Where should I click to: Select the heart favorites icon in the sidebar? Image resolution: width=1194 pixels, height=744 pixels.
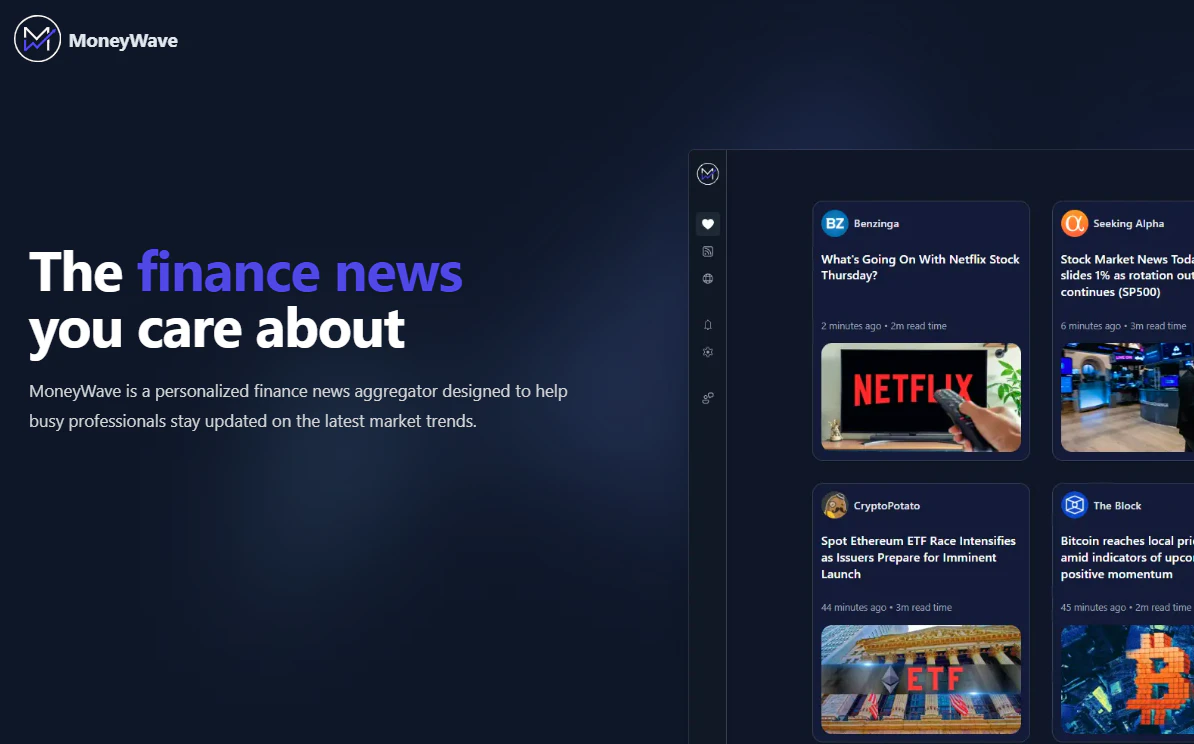coord(707,224)
